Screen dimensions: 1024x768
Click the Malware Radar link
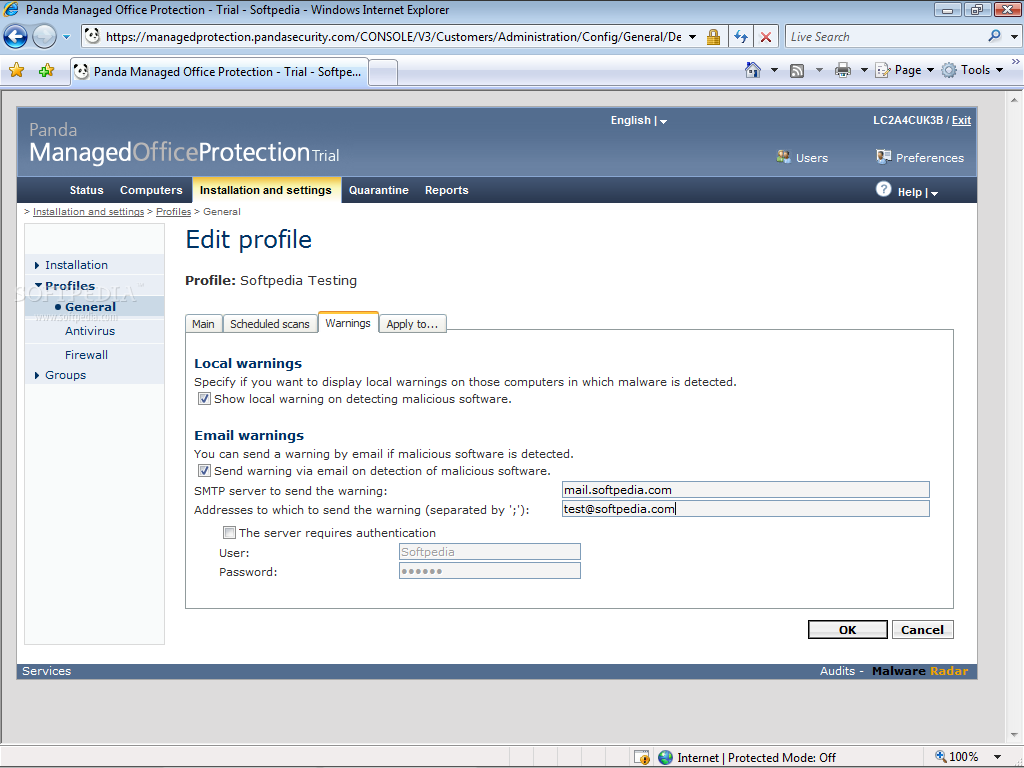click(x=920, y=671)
